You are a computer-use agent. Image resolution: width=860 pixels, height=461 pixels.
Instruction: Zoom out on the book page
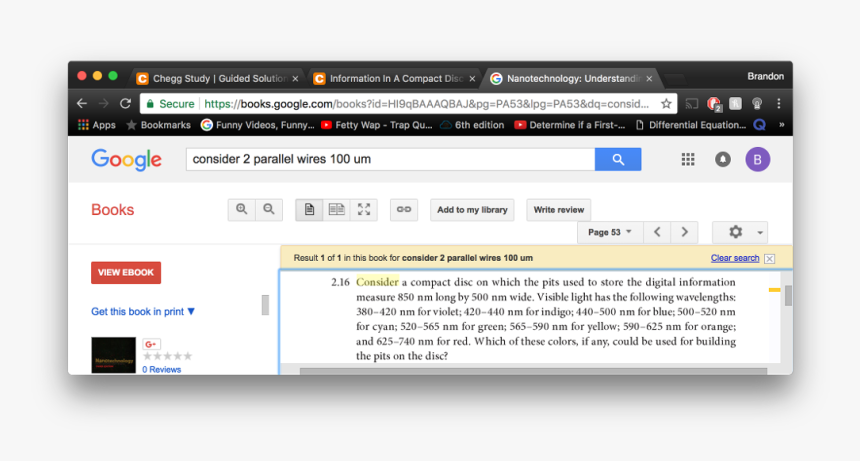[x=269, y=209]
